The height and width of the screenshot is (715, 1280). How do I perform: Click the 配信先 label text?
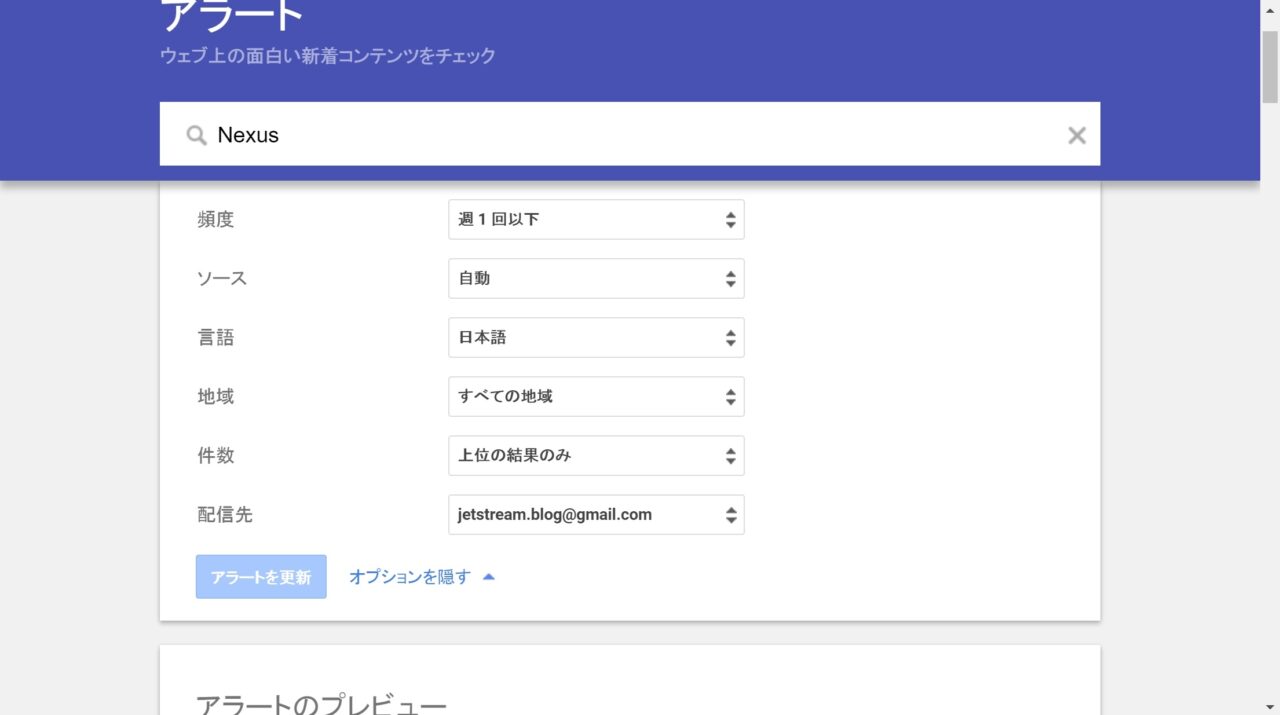pos(225,515)
